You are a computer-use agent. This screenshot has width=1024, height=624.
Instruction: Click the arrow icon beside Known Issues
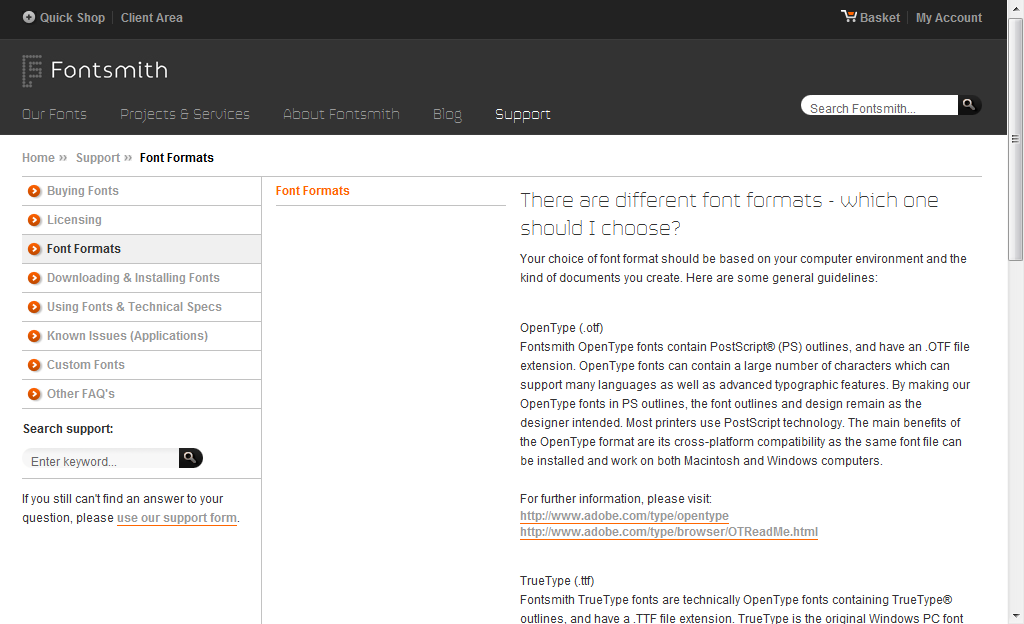click(34, 336)
